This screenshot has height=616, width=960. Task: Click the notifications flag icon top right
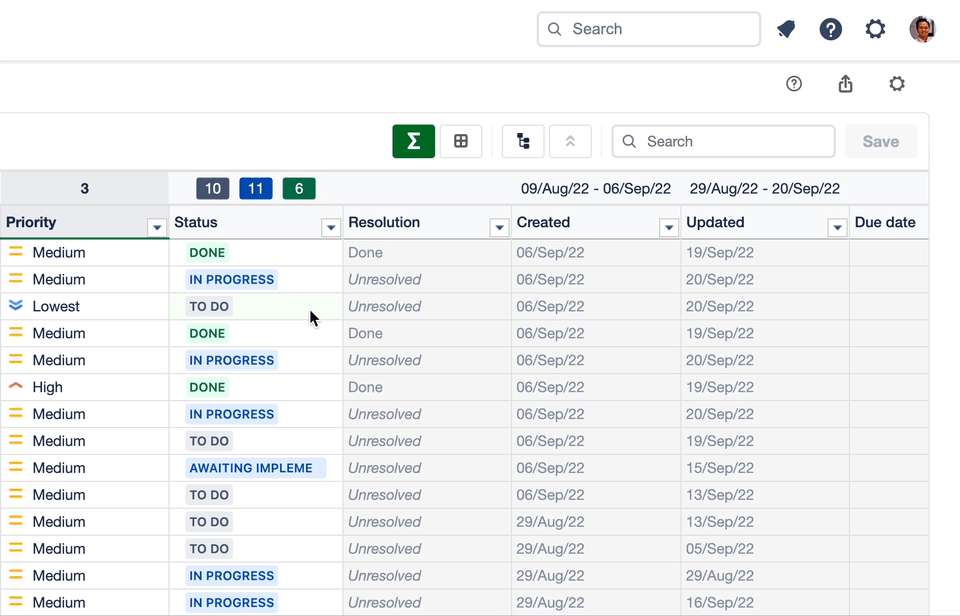pyautogui.click(x=786, y=29)
